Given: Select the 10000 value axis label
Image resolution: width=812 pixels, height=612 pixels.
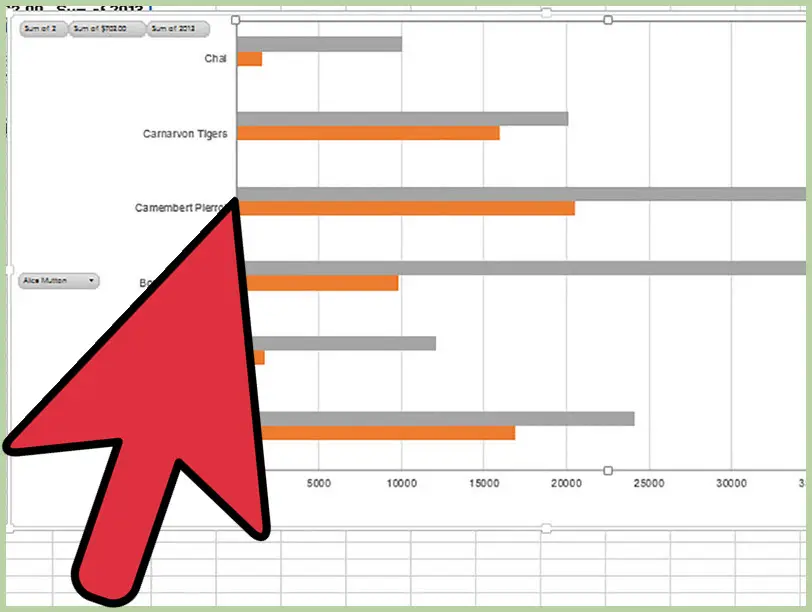Looking at the screenshot, I should (401, 483).
